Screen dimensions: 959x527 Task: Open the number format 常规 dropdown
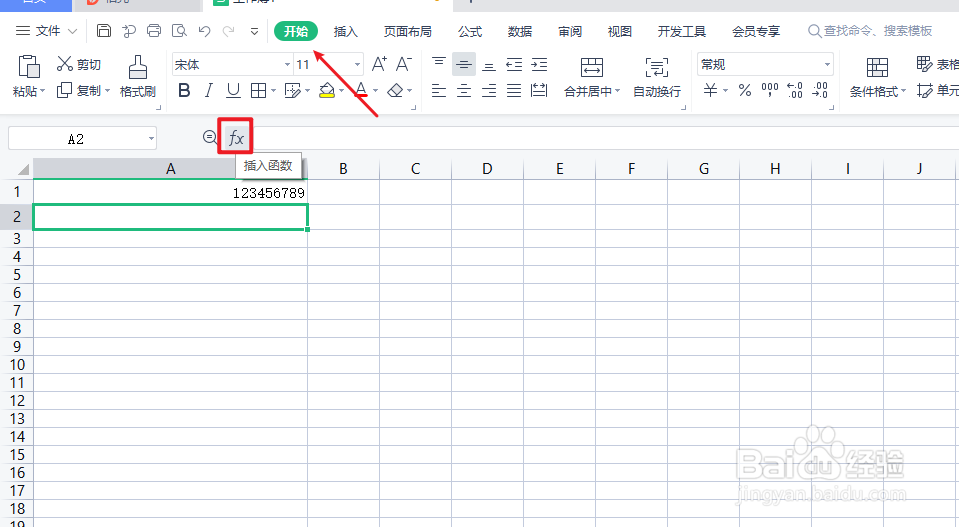827,64
